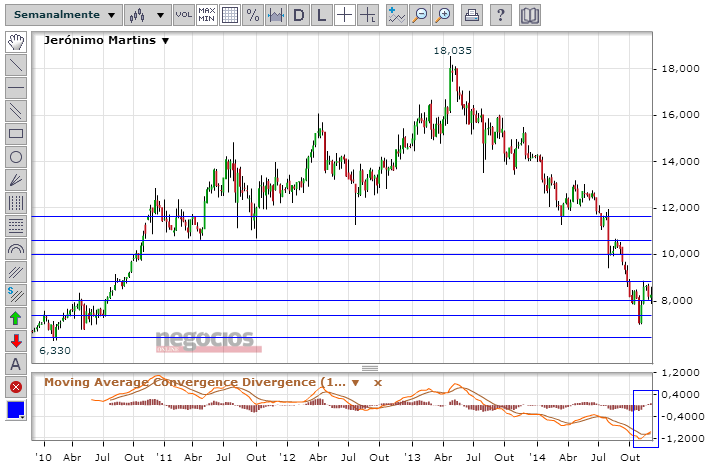Select the A text annotation tool
Screen dimensions: 713x468
(x=16, y=364)
